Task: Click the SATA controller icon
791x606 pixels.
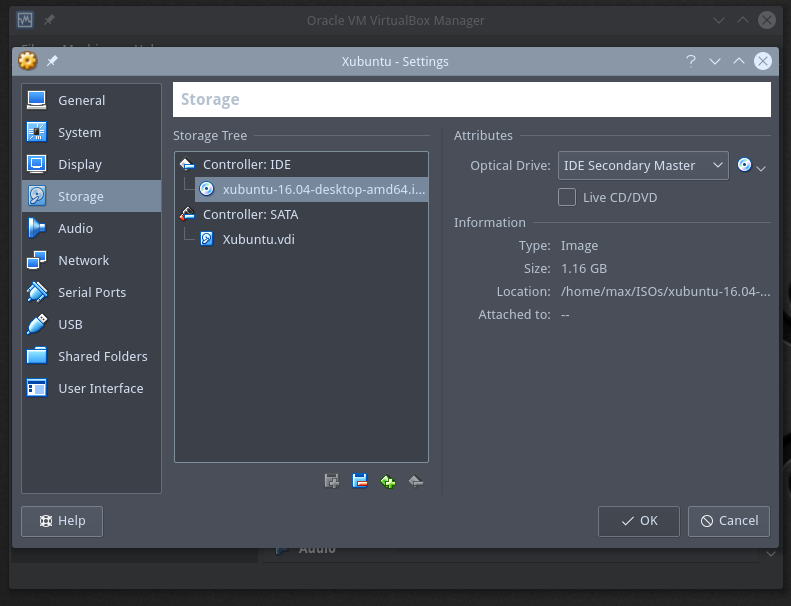Action: [187, 214]
